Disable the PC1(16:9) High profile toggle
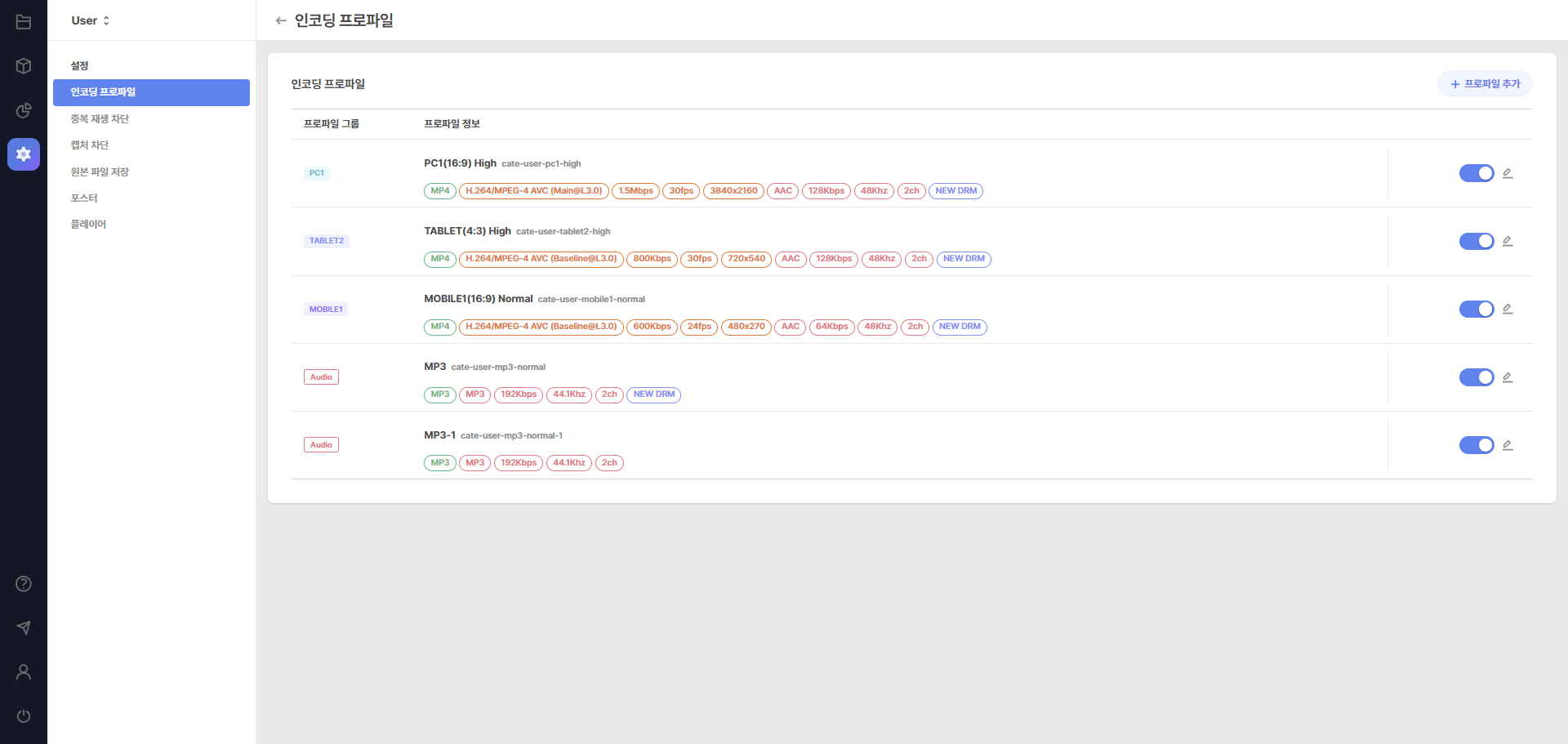The width and height of the screenshot is (1568, 744). click(1476, 173)
